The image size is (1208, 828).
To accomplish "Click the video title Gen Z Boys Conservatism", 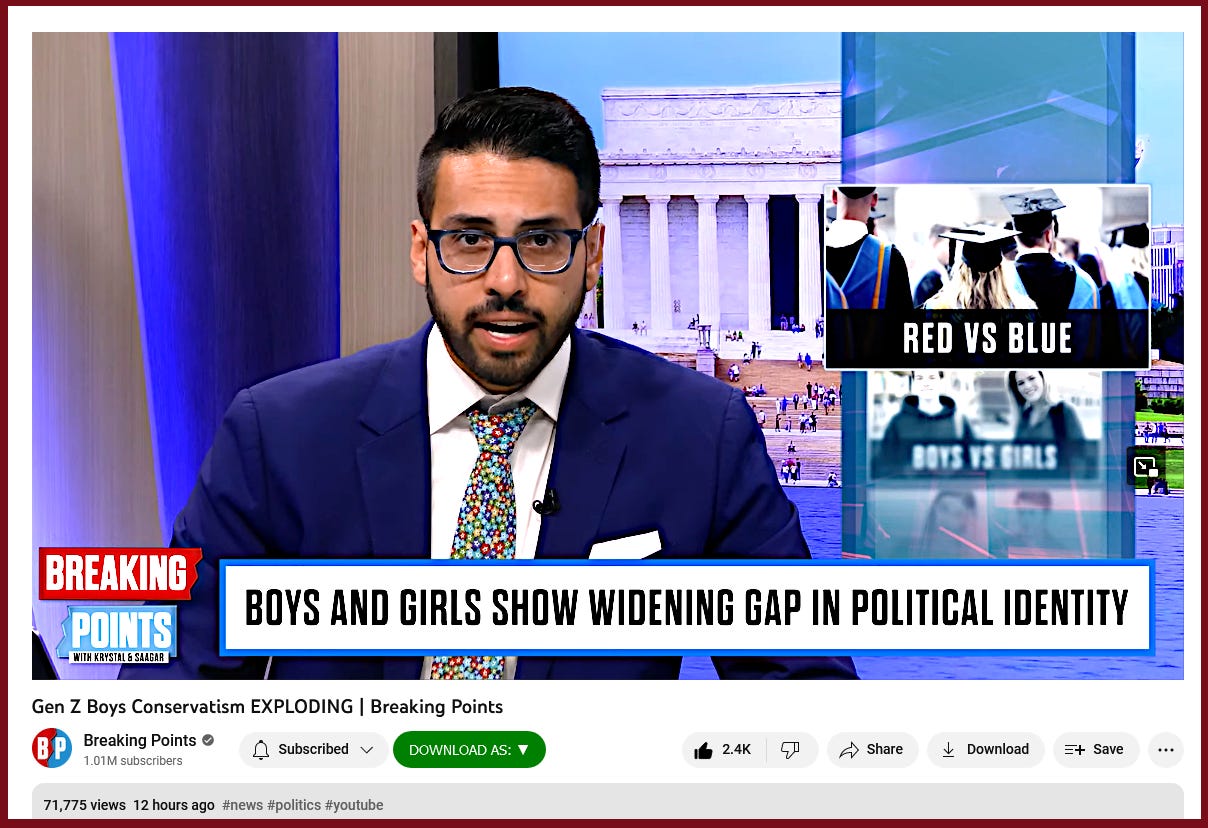I will click(x=267, y=707).
